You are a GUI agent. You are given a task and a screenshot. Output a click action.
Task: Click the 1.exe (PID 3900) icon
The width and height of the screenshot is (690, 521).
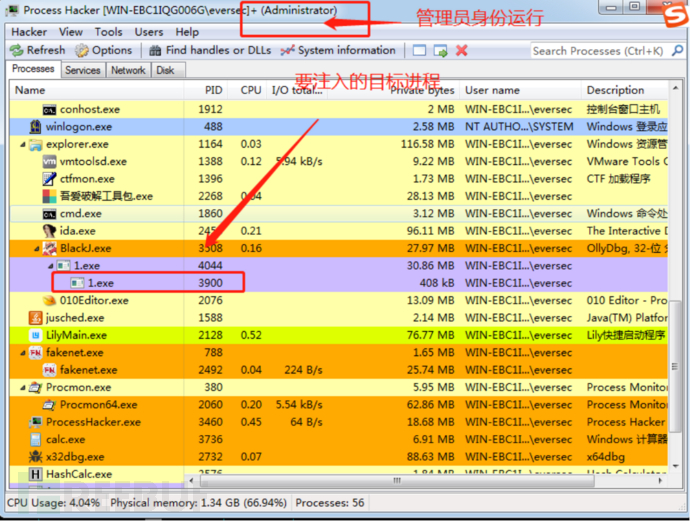point(77,283)
